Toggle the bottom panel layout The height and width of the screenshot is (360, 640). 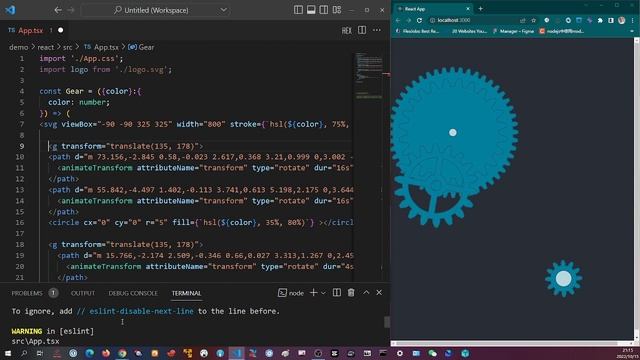[x=311, y=10]
